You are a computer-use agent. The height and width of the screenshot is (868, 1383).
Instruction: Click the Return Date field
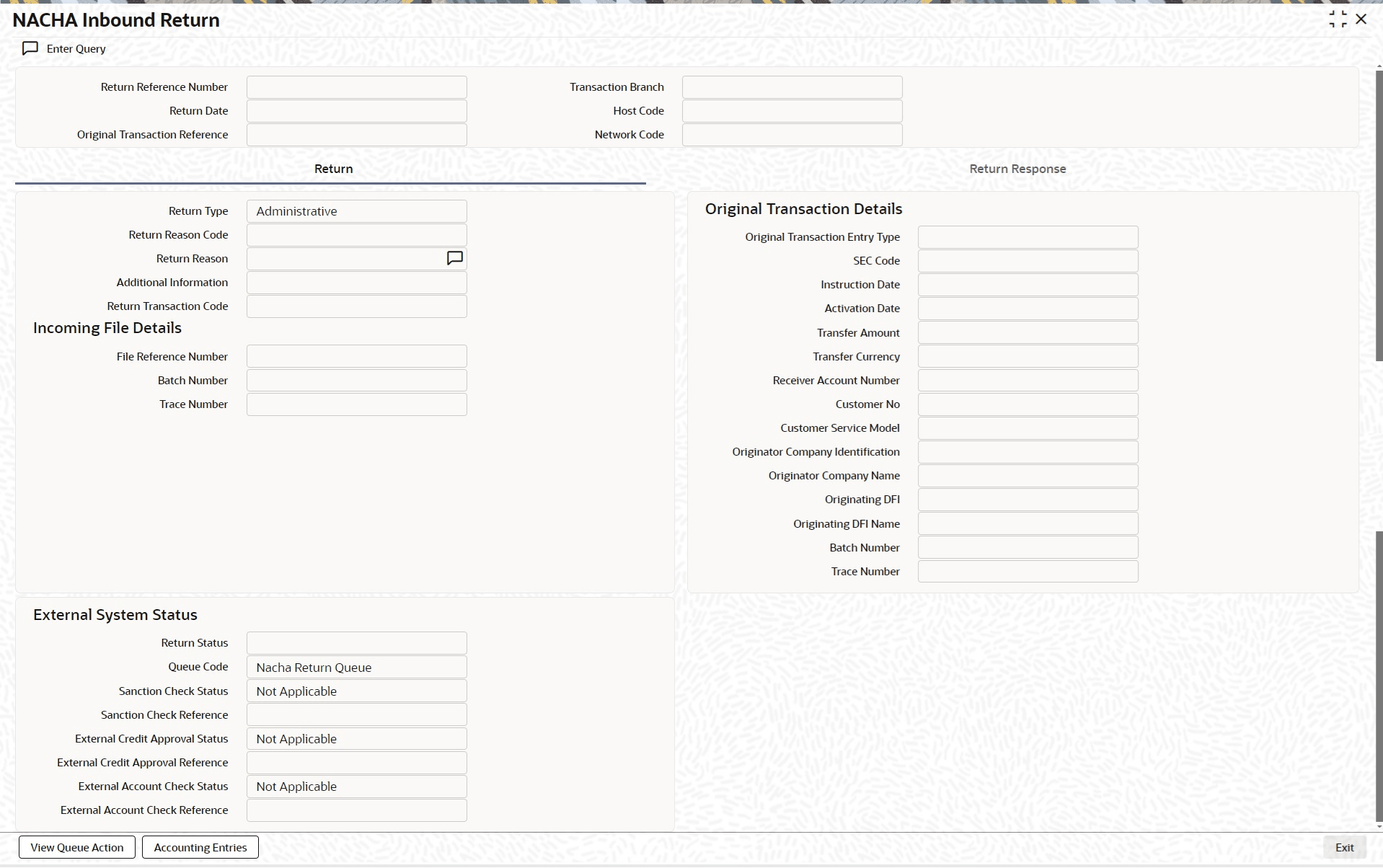357,111
